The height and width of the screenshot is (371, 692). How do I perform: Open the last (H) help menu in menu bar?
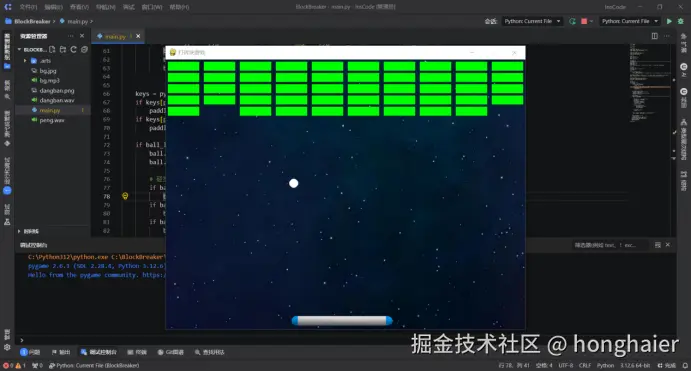coord(179,7)
